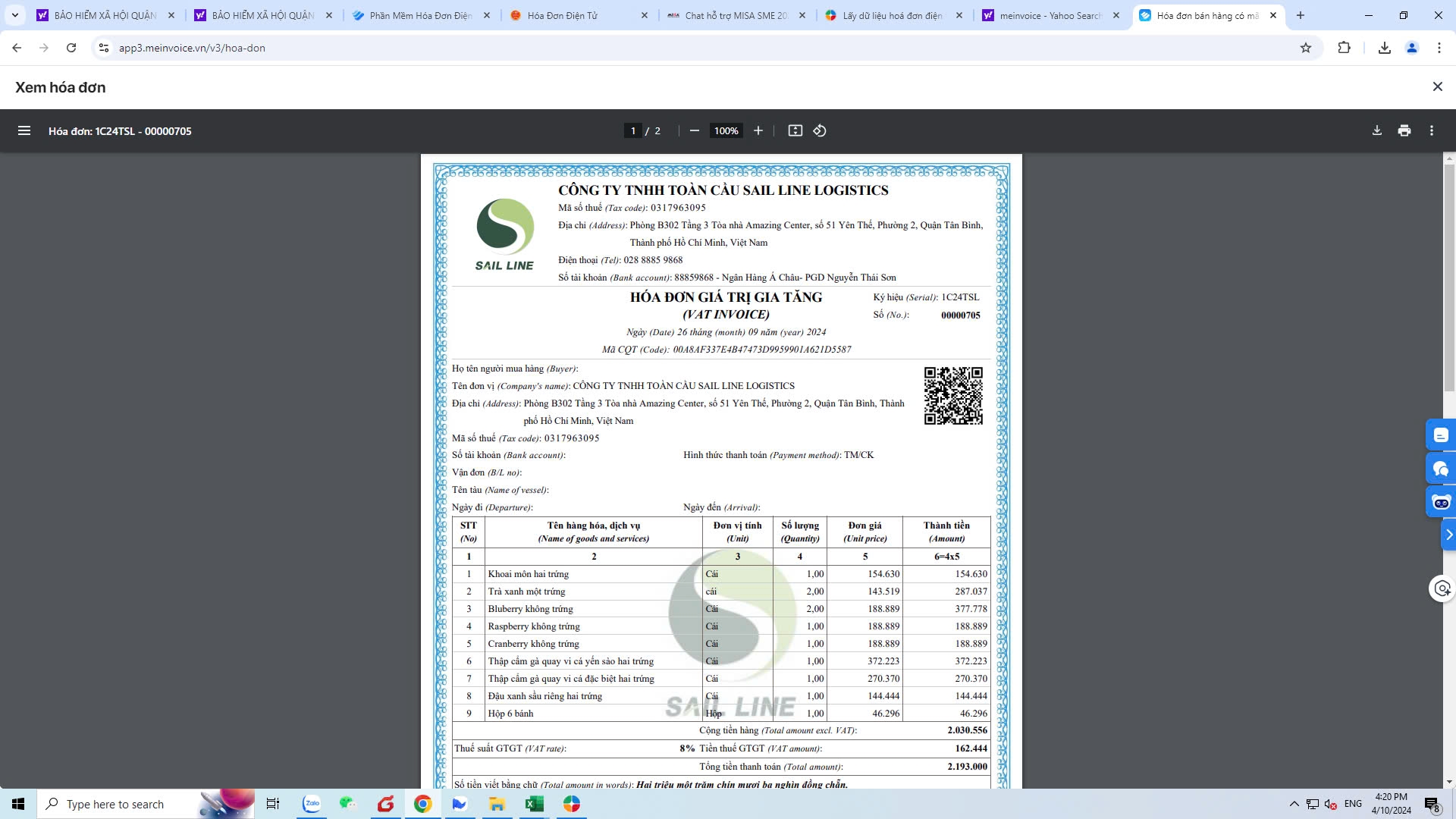
Task: Open the chat support floating icon
Action: pyautogui.click(x=1441, y=469)
